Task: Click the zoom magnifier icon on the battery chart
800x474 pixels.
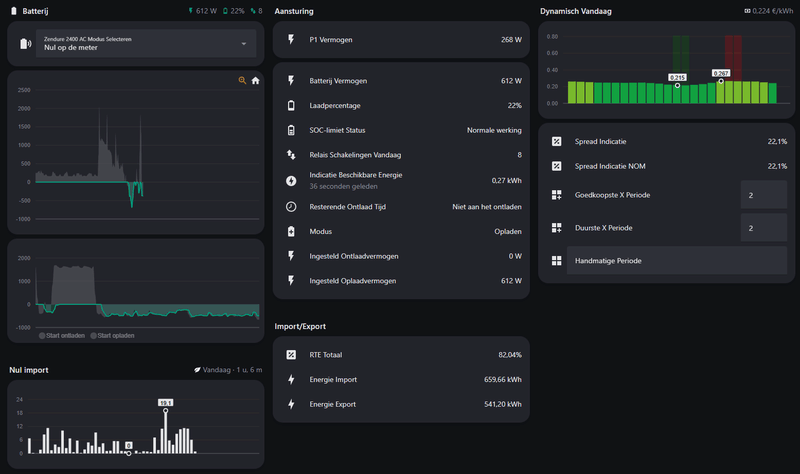Action: (x=242, y=81)
